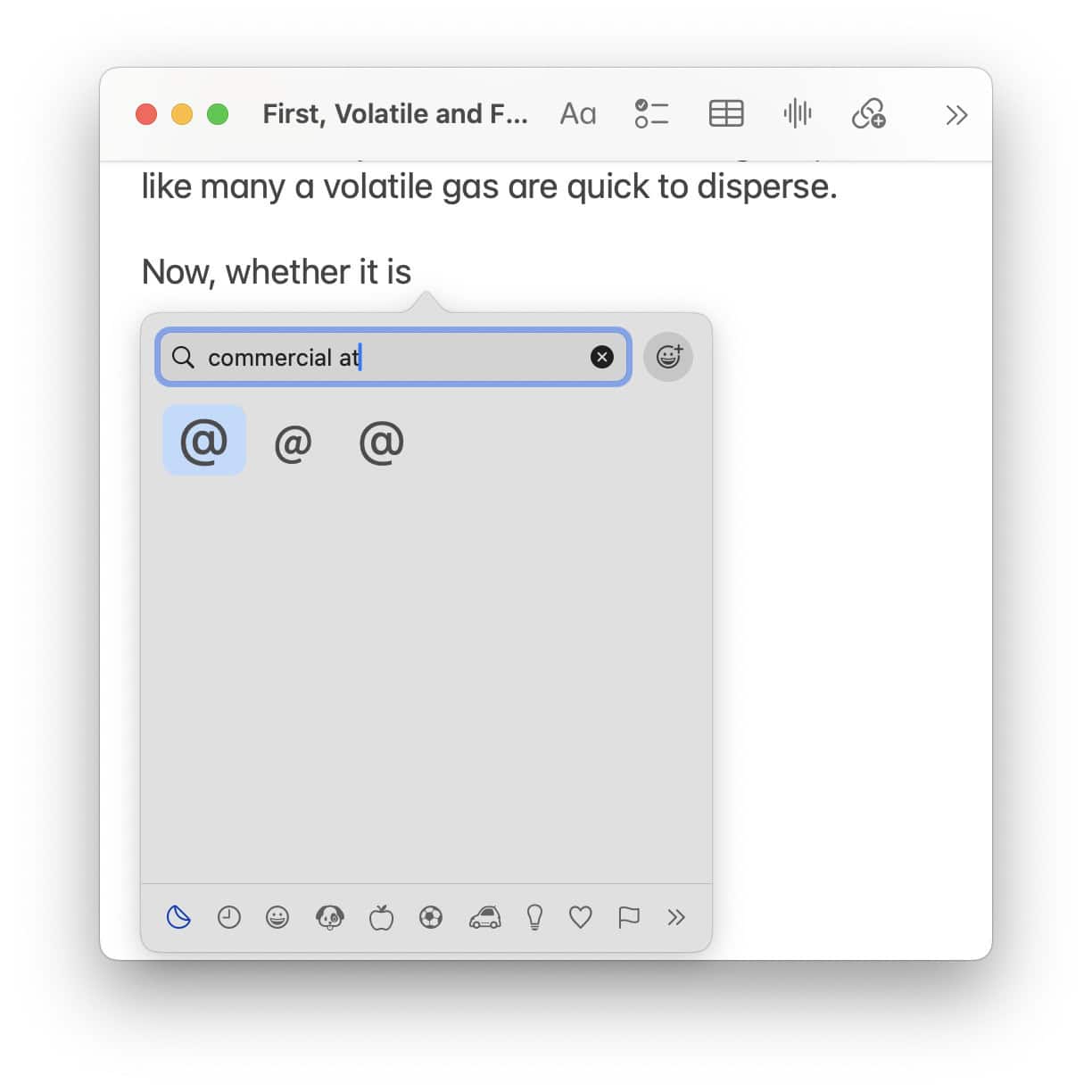This screenshot has height=1092, width=1092.
Task: Start an audio recording in the note
Action: click(797, 113)
